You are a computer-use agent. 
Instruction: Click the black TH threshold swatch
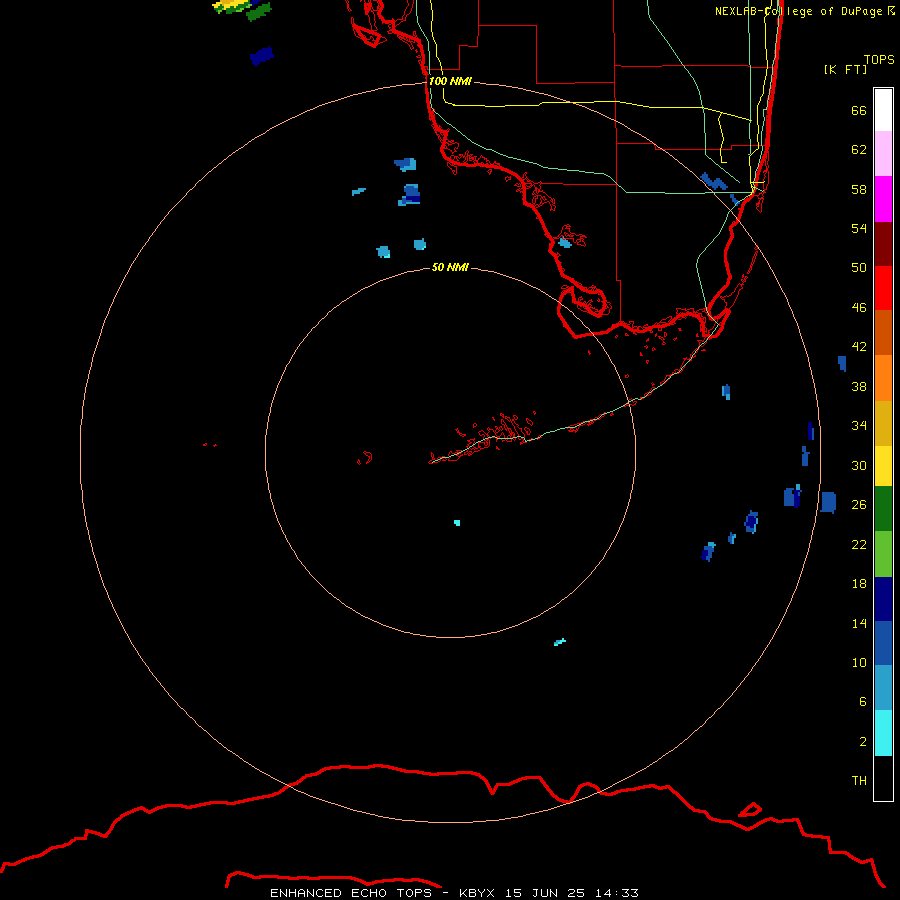[883, 778]
